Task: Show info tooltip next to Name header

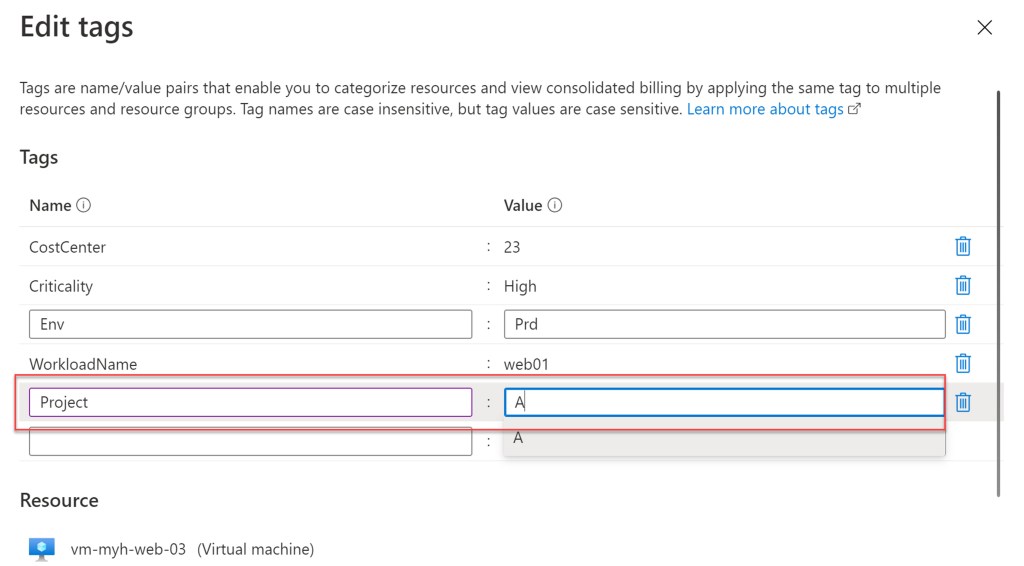Action: pos(84,206)
